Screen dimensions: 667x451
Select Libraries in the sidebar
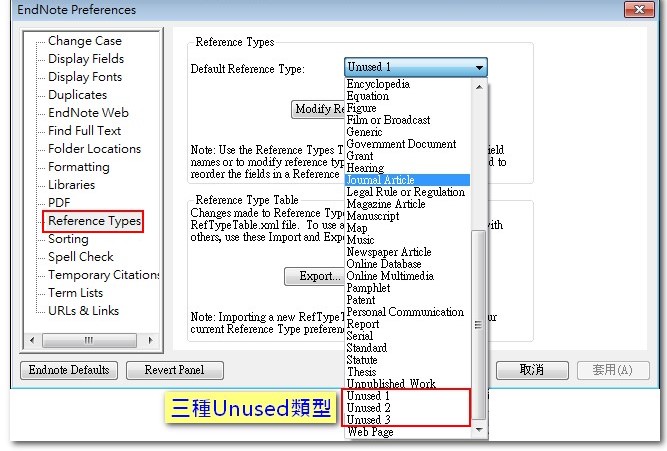tap(71, 185)
